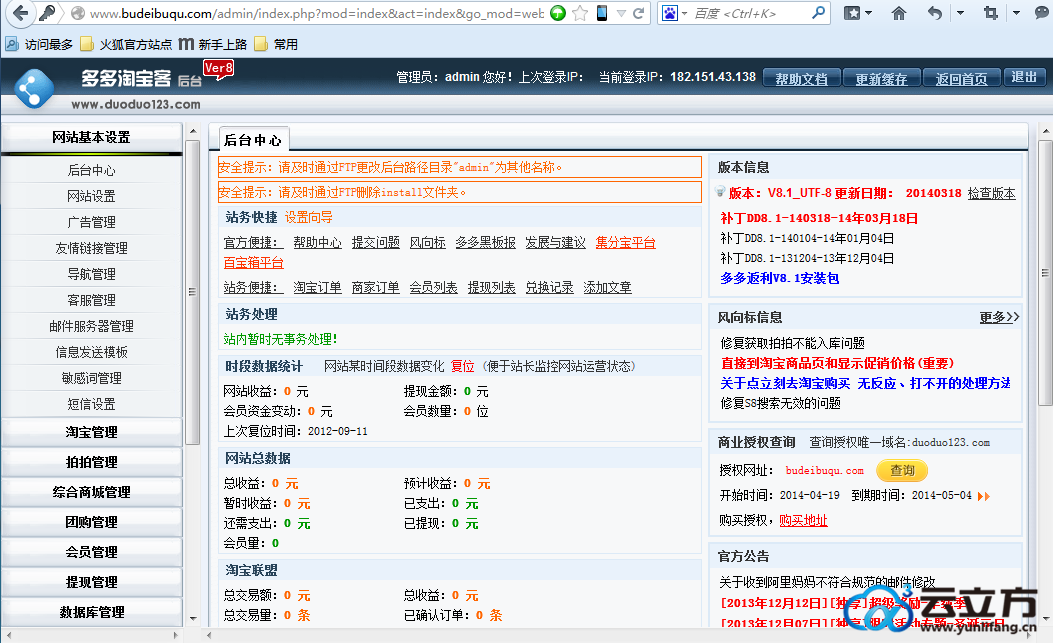Click the 返回首页 header button
Viewport: 1053px width, 643px height.
pos(962,79)
